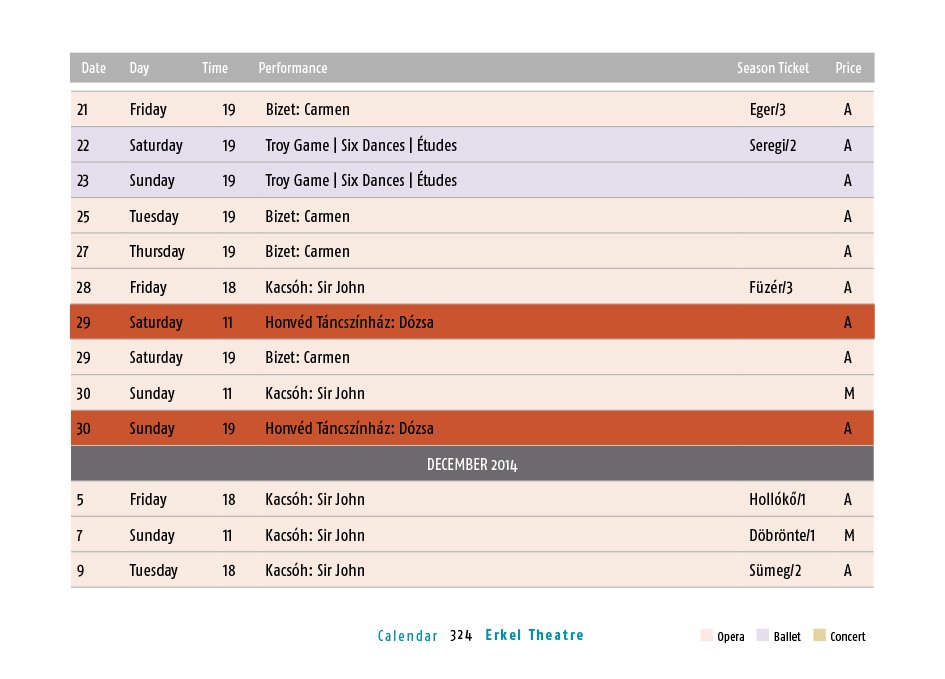Click the Opera legend color swatch
Image resolution: width=945 pixels, height=679 pixels.
tap(706, 635)
